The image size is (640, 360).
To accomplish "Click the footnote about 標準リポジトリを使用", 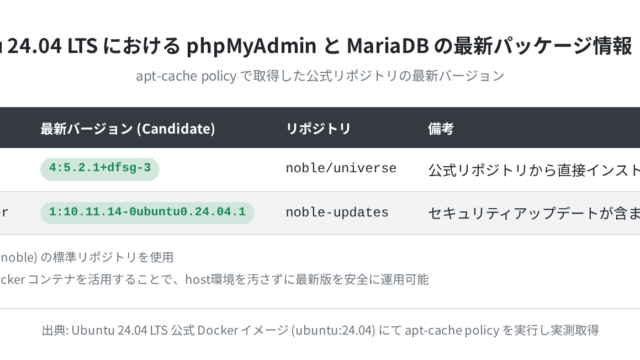I will (87, 257).
